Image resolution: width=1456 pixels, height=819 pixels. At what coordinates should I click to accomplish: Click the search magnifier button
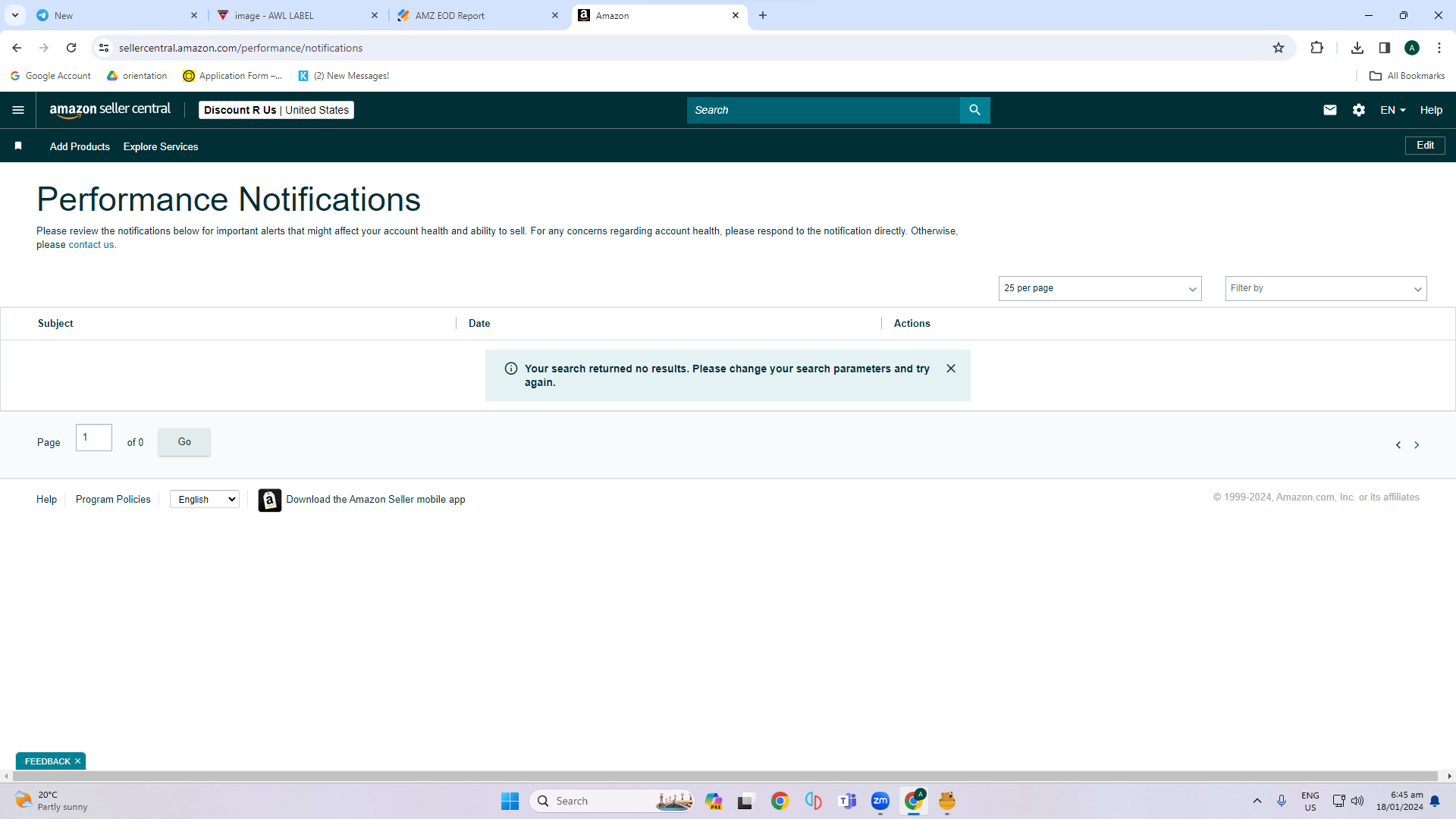coord(974,110)
